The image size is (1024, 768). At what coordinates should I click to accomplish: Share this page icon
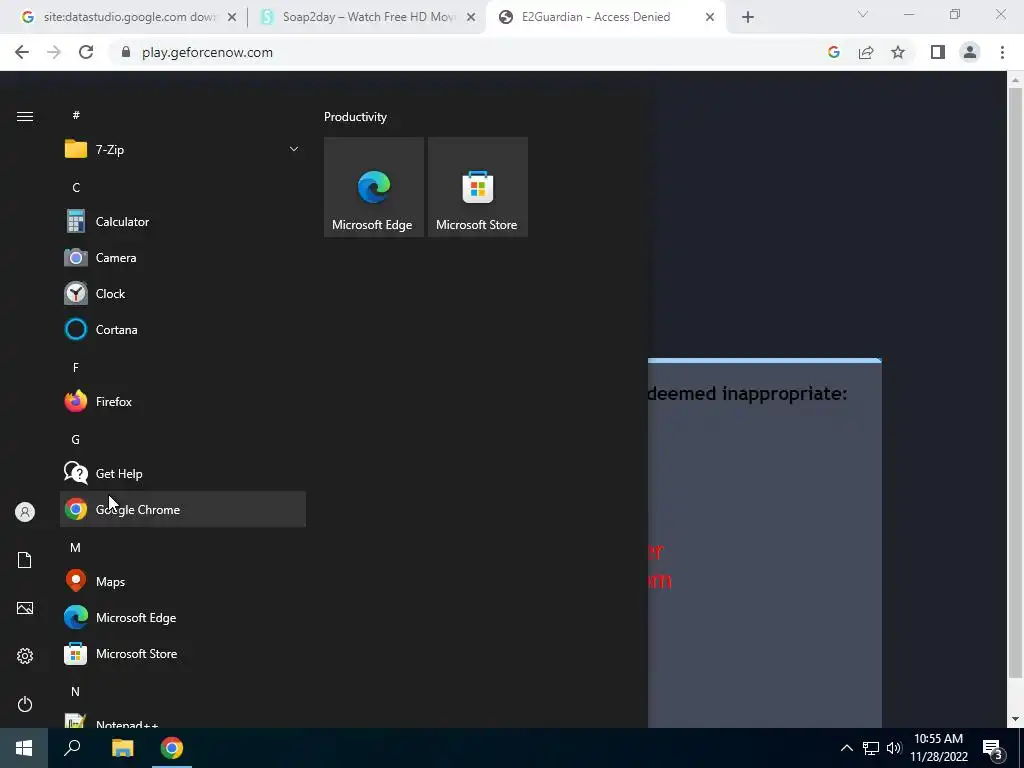[866, 52]
